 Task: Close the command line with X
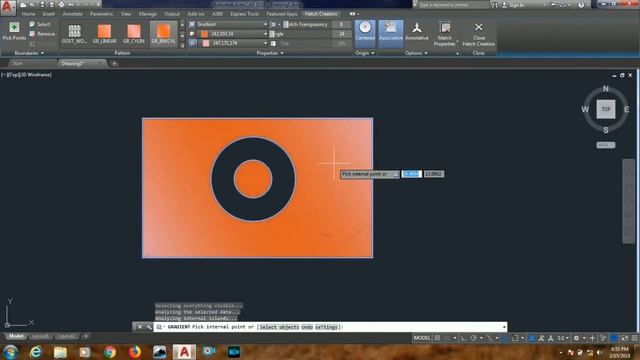click(x=139, y=327)
